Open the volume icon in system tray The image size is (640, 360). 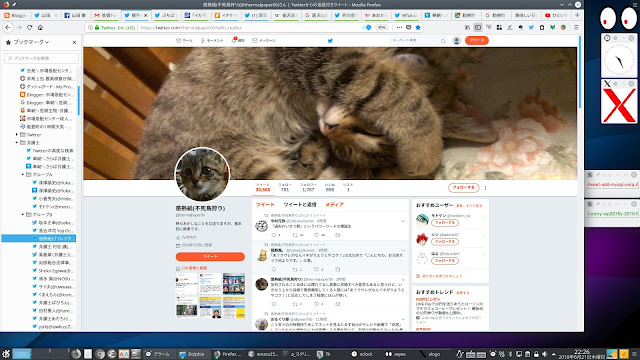point(544,354)
